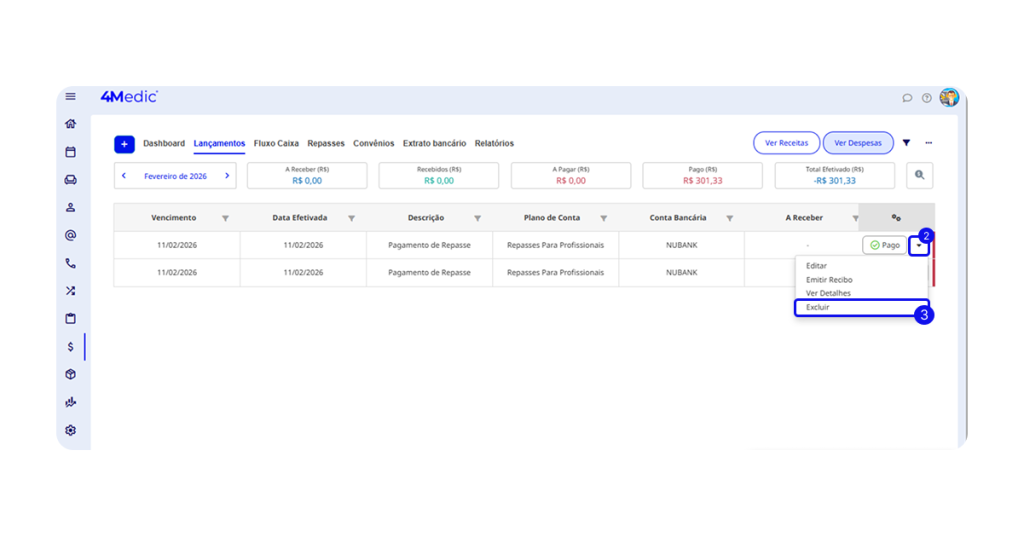Click the Ver Receitas toggle button
The height and width of the screenshot is (537, 1024).
786,143
